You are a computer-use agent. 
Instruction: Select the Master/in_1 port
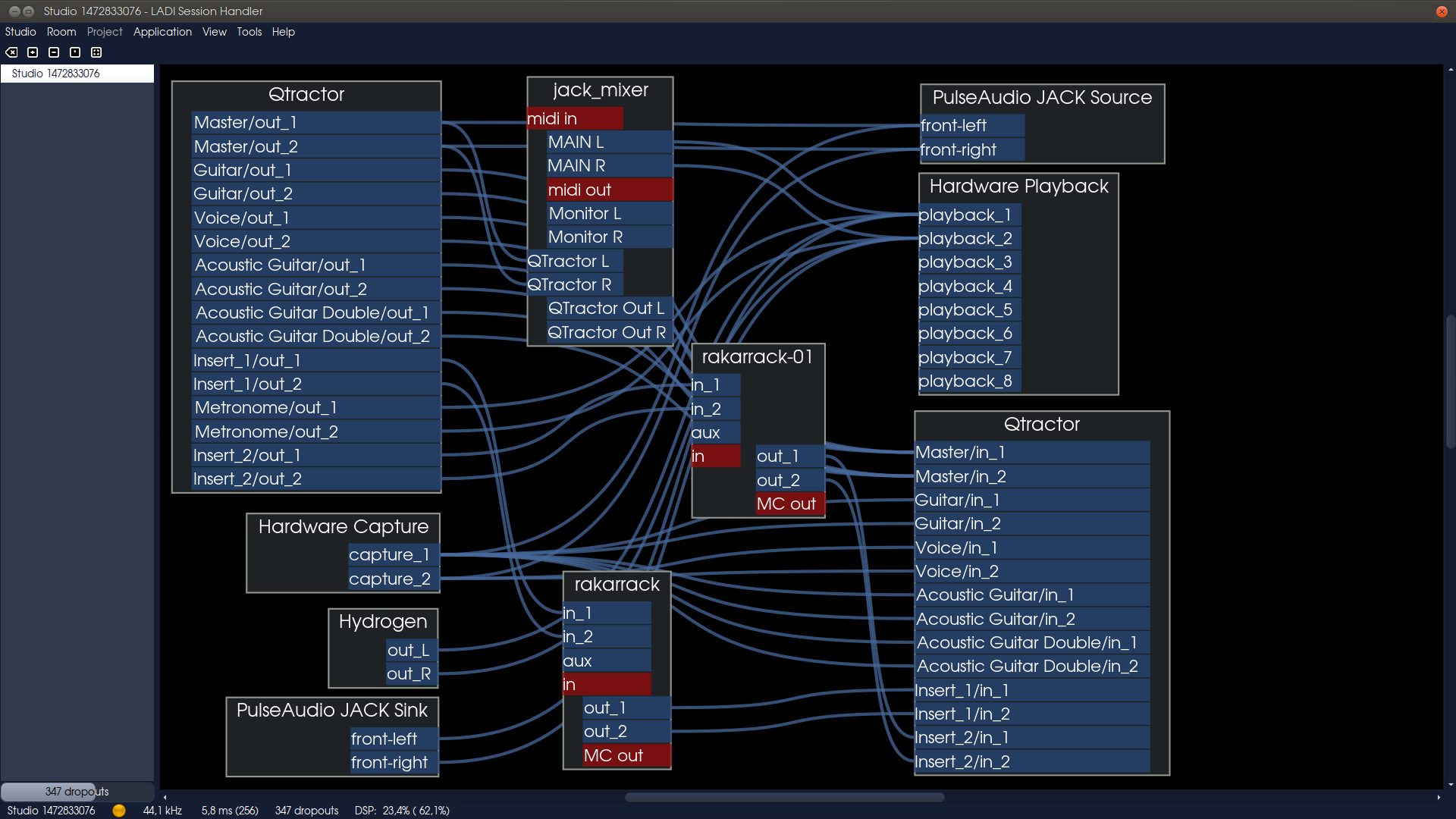coord(1032,453)
